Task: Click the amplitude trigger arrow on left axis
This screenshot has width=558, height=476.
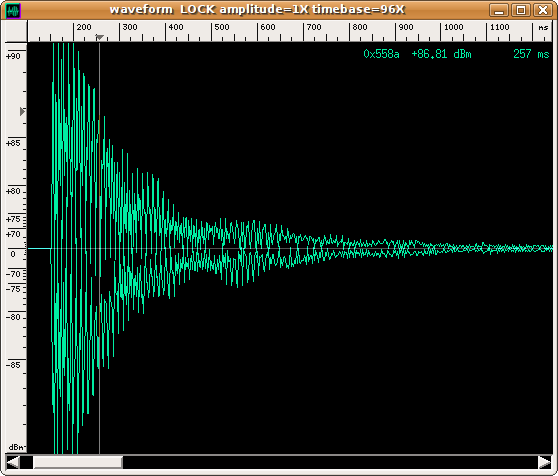Action: pyautogui.click(x=22, y=111)
